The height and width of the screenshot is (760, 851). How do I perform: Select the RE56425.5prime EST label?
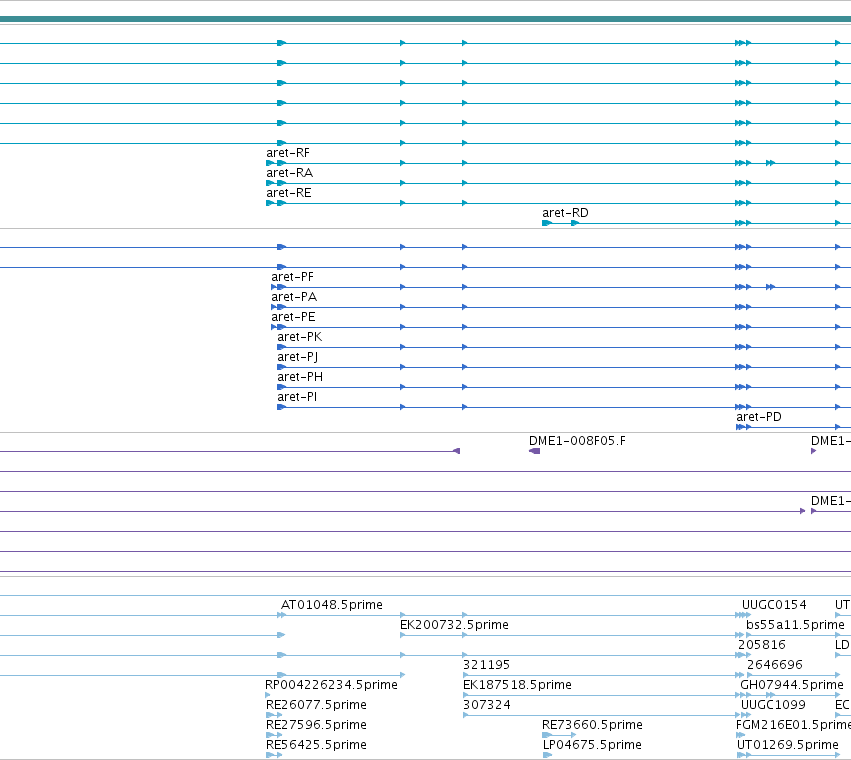point(316,745)
